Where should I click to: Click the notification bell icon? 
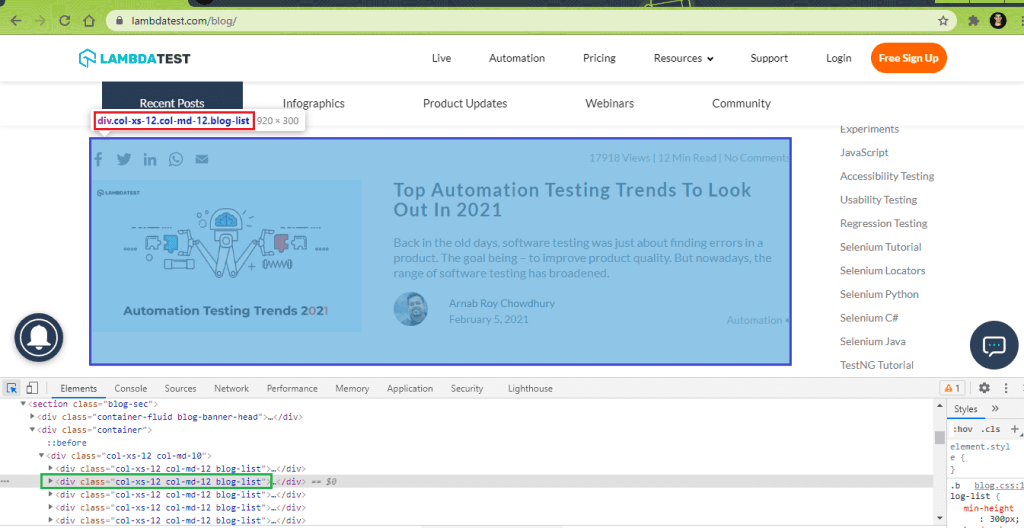(x=38, y=338)
